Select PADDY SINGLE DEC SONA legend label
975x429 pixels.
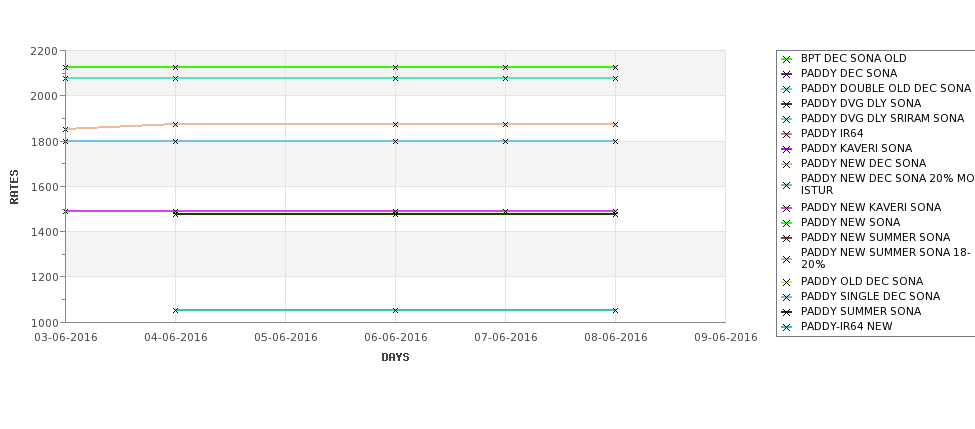[x=871, y=297]
